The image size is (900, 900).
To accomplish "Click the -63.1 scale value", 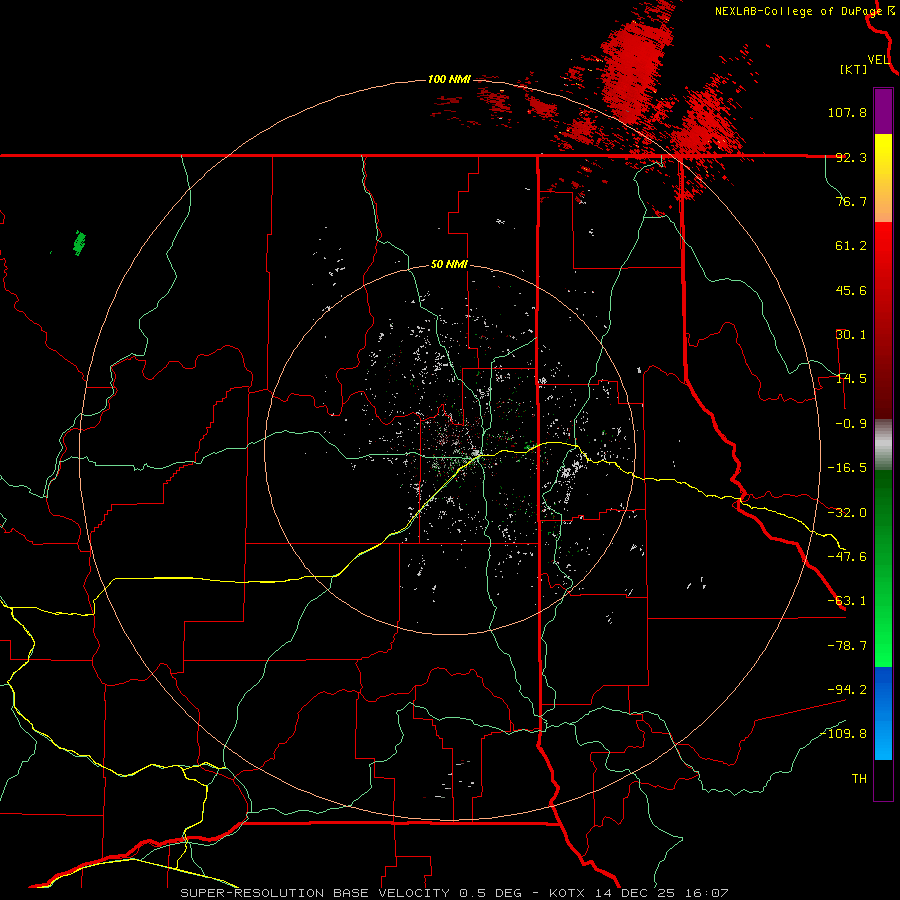I will tap(847, 601).
